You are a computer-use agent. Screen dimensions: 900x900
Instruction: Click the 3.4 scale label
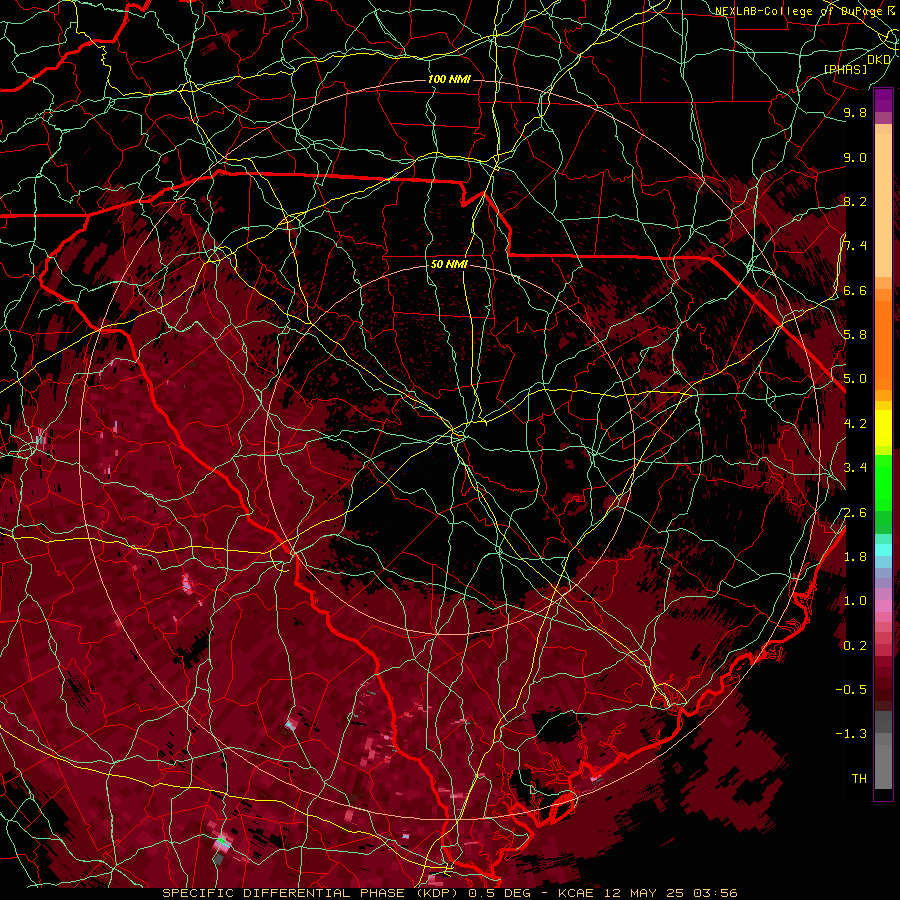855,468
